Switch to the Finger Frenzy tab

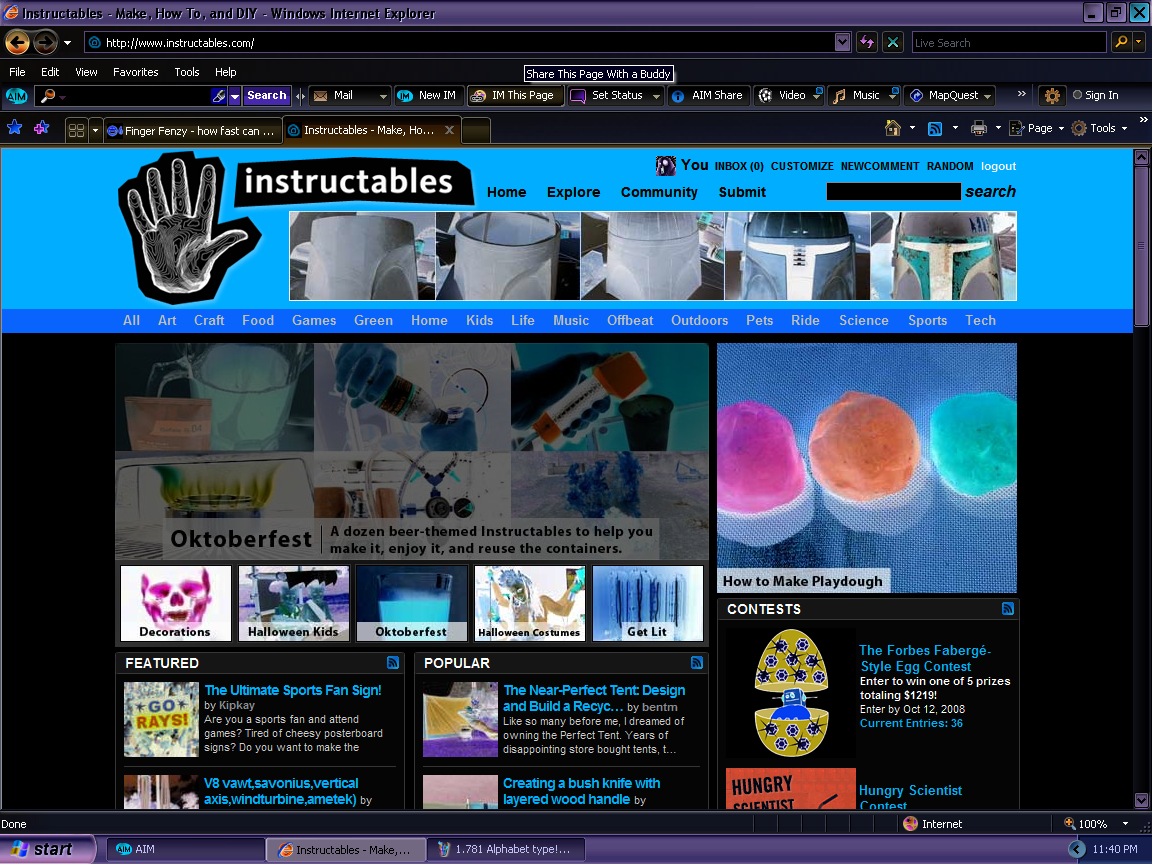point(191,131)
